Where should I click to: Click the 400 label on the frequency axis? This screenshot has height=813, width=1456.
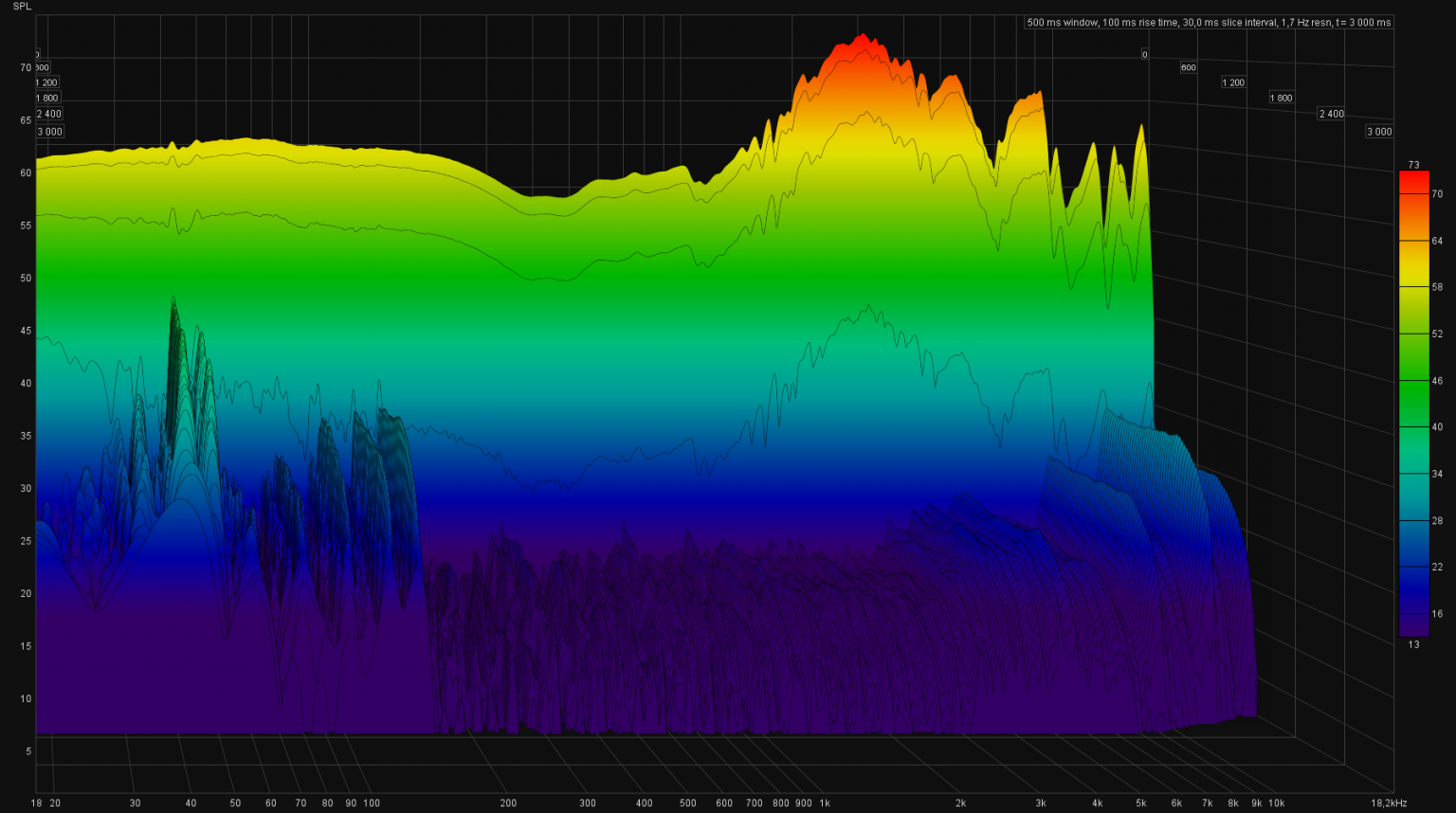[644, 803]
